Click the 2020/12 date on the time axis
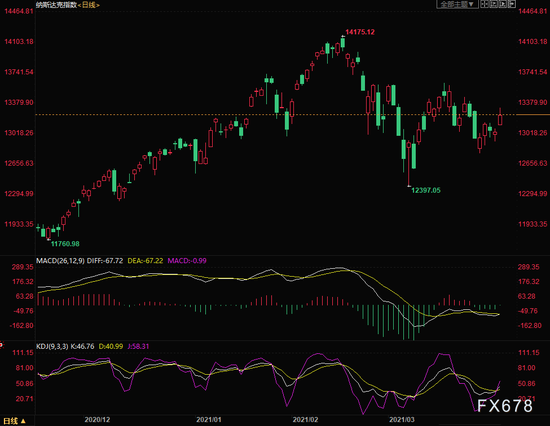The height and width of the screenshot is (426, 550). 97,420
